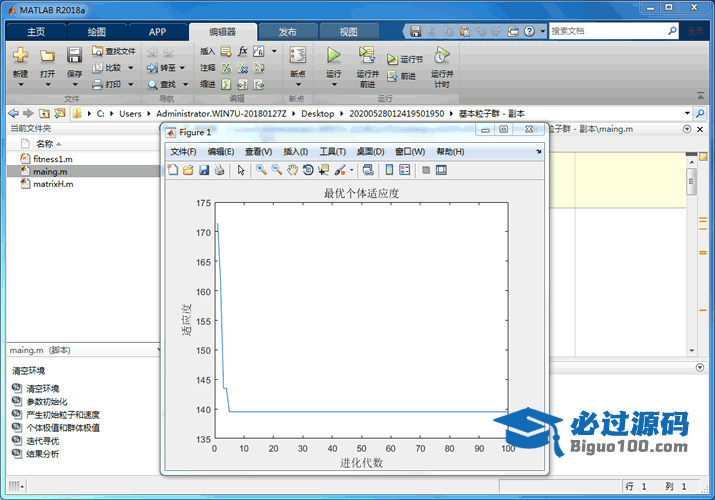The width and height of the screenshot is (715, 500).
Task: Click the print icon in Figure 1 toolbar
Action: pyautogui.click(x=219, y=170)
